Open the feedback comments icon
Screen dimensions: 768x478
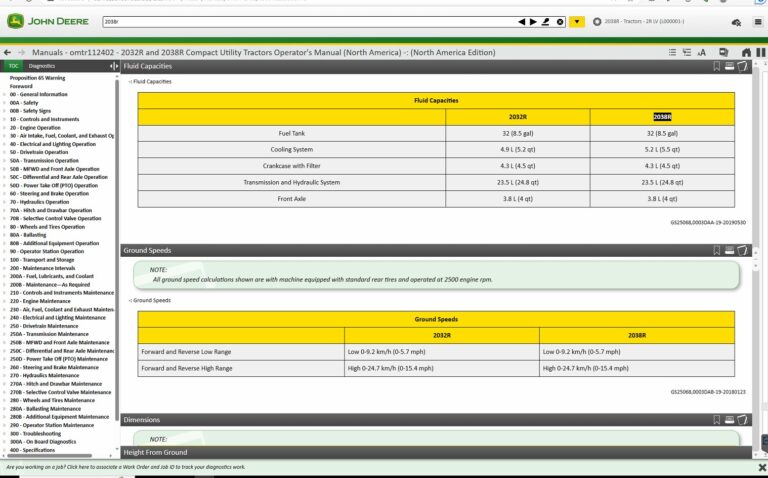coord(723,52)
